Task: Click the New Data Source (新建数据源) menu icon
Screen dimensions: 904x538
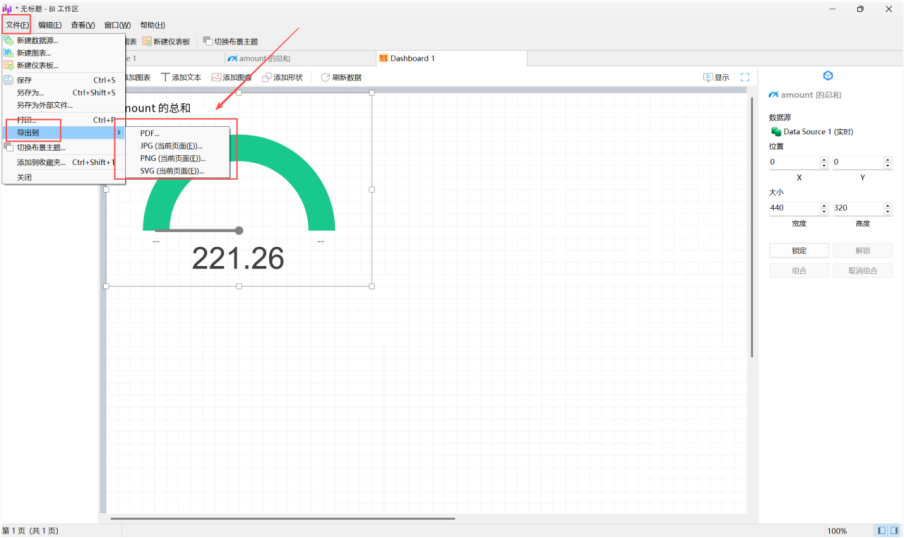Action: 9,41
